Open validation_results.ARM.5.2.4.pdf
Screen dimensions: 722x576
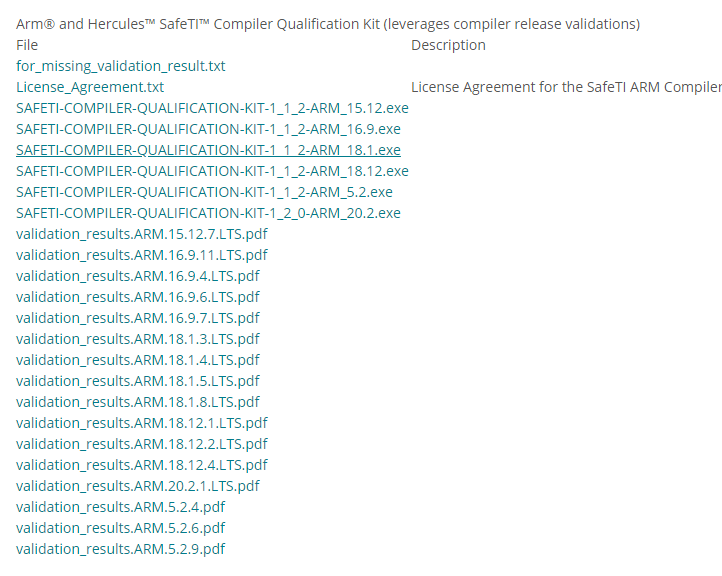click(121, 507)
